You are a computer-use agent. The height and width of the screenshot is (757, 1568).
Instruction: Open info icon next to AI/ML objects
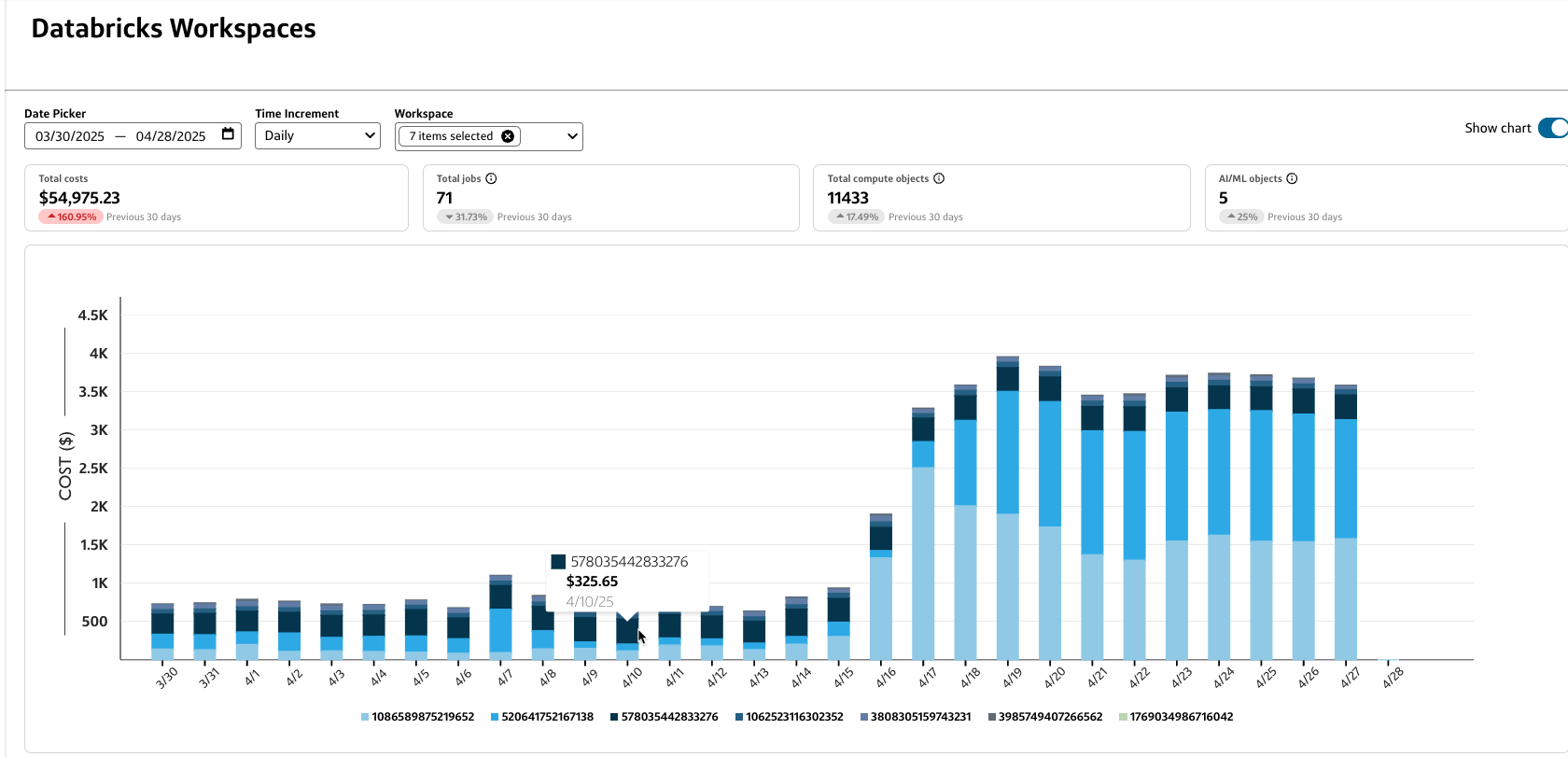[1292, 178]
